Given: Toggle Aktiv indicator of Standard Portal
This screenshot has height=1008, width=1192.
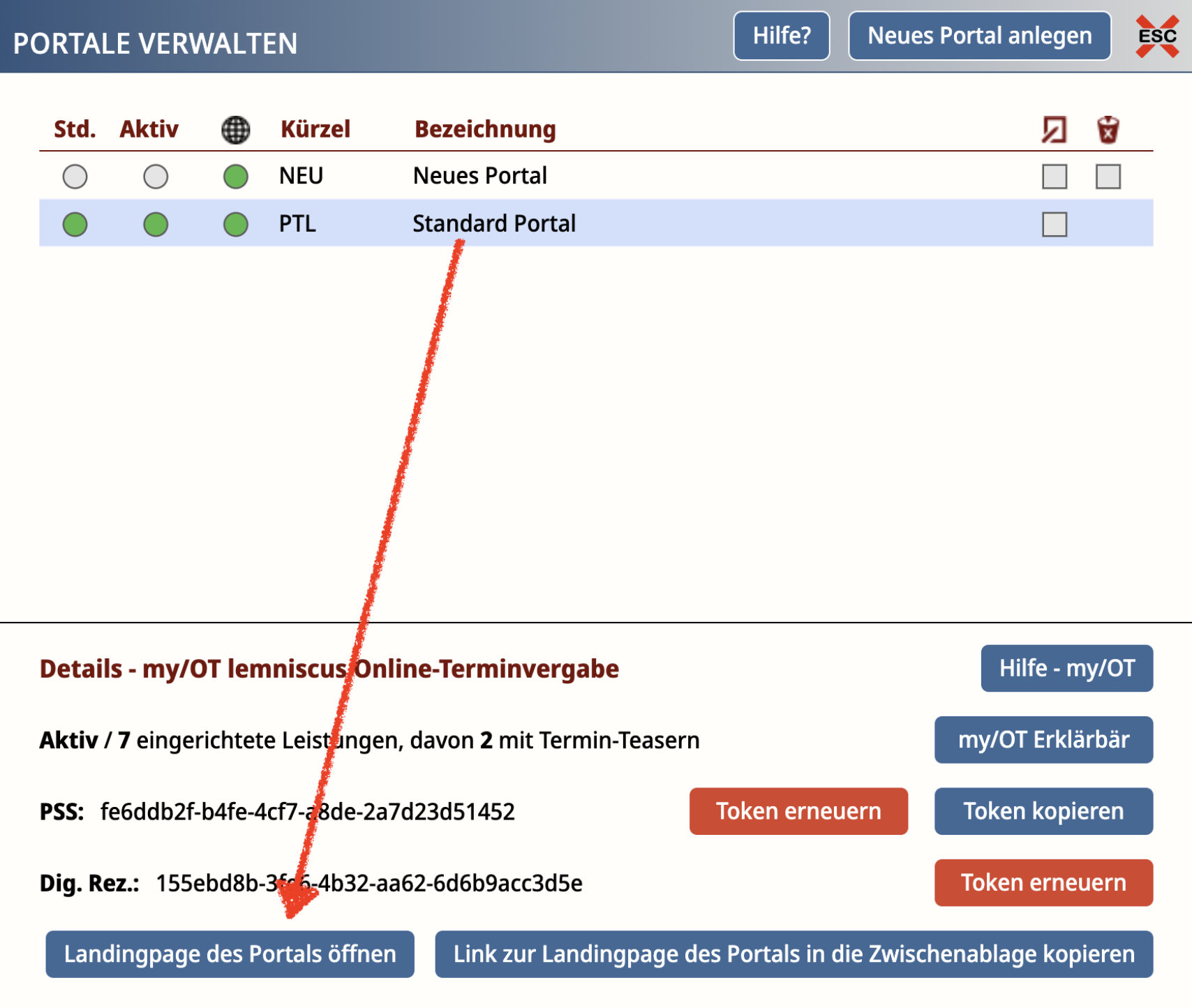Looking at the screenshot, I should click(156, 225).
